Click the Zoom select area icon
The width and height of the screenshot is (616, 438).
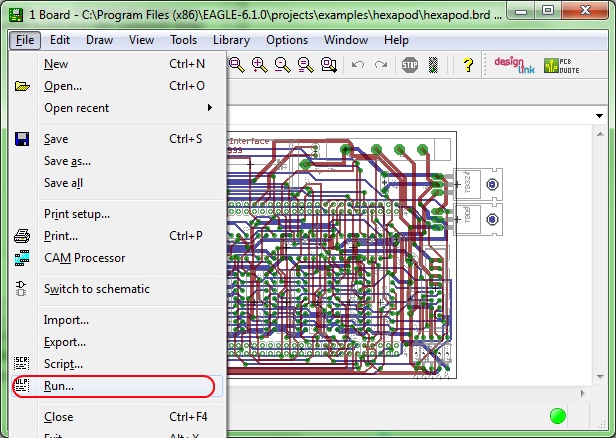(329, 64)
